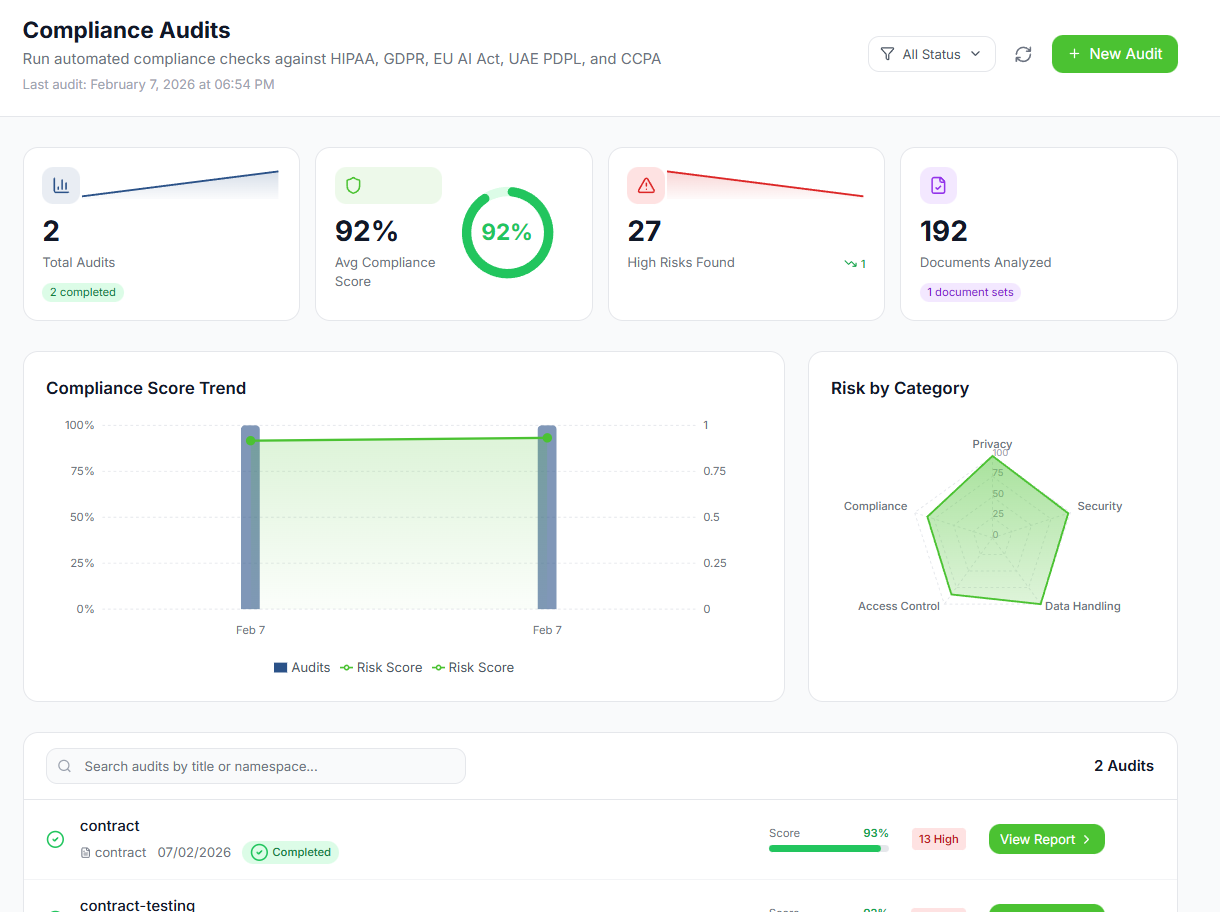The height and width of the screenshot is (912, 1220).
Task: Open the All Status dropdown
Action: pos(931,54)
